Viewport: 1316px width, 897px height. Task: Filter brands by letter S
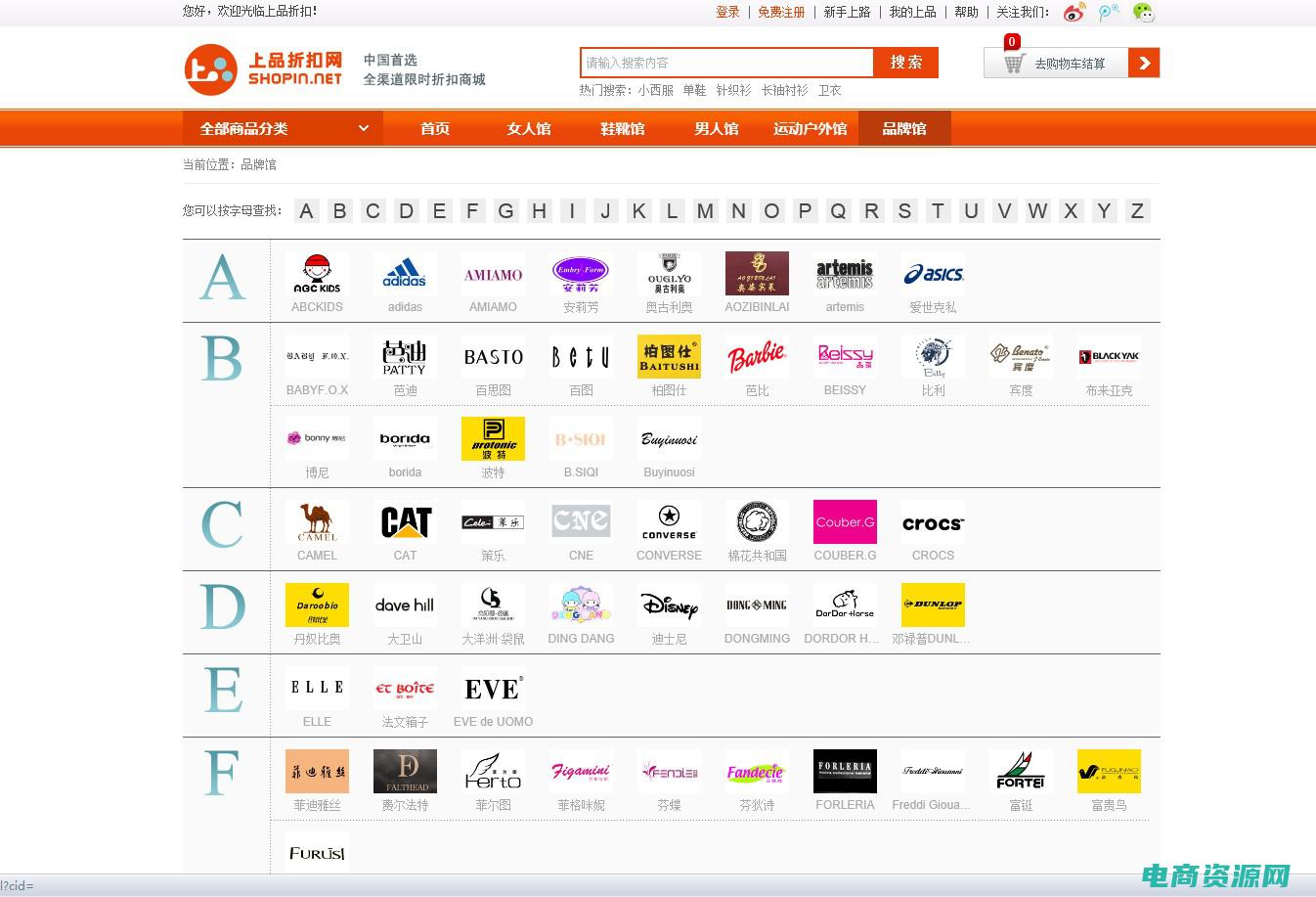pos(904,210)
